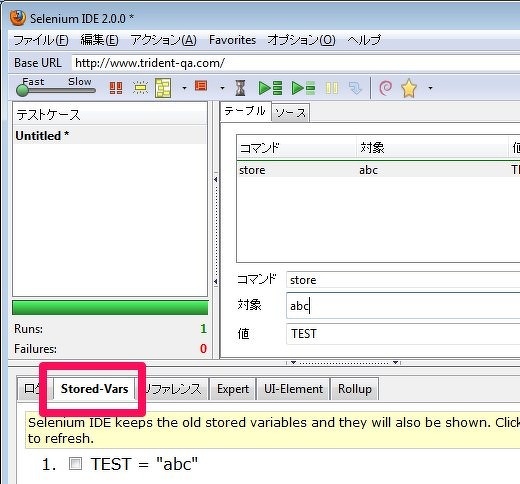Collapse test case pane upper splitter arrow
The height and width of the screenshot is (484, 520).
pos(216,180)
